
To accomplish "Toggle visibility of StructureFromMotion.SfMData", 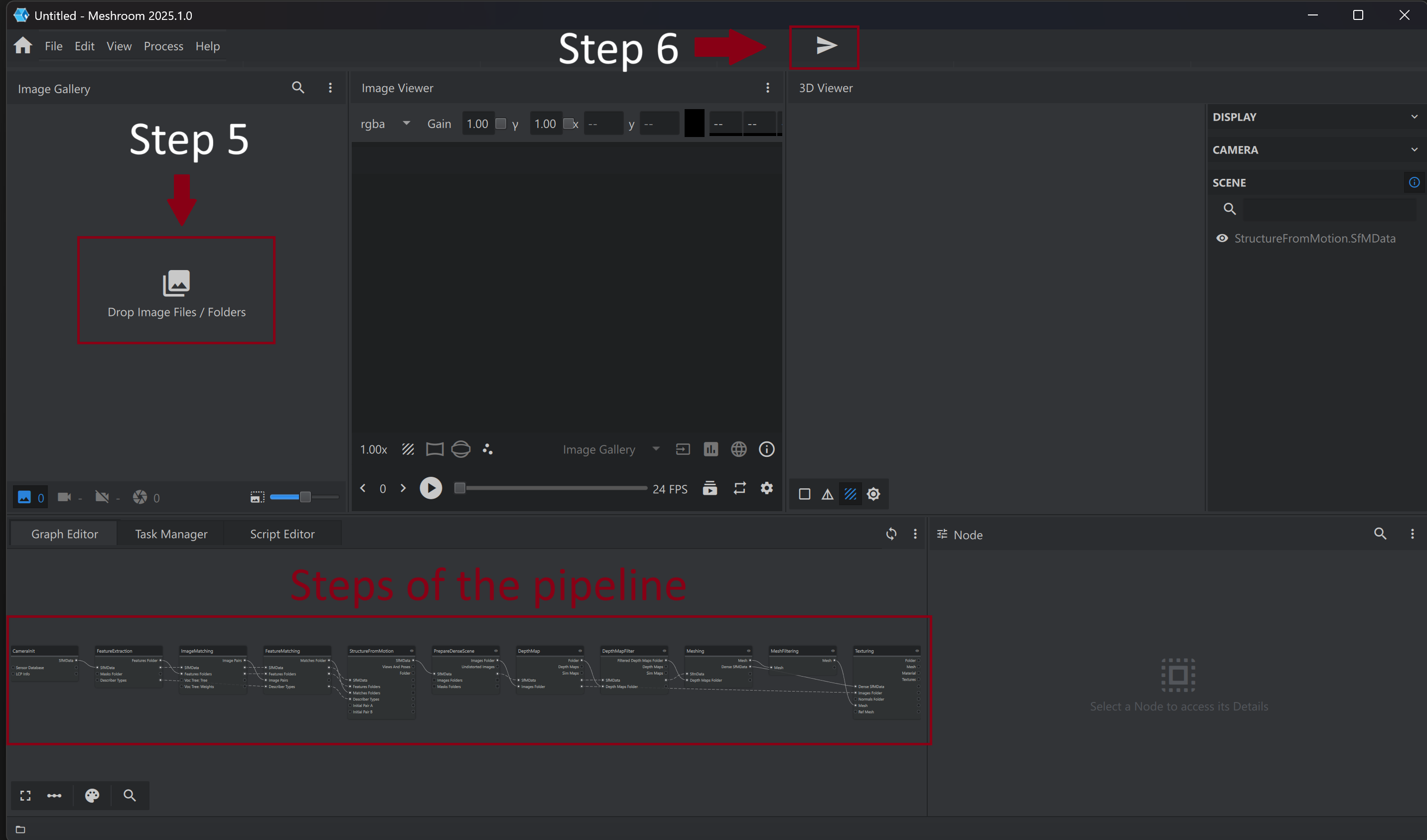I will 1222,239.
